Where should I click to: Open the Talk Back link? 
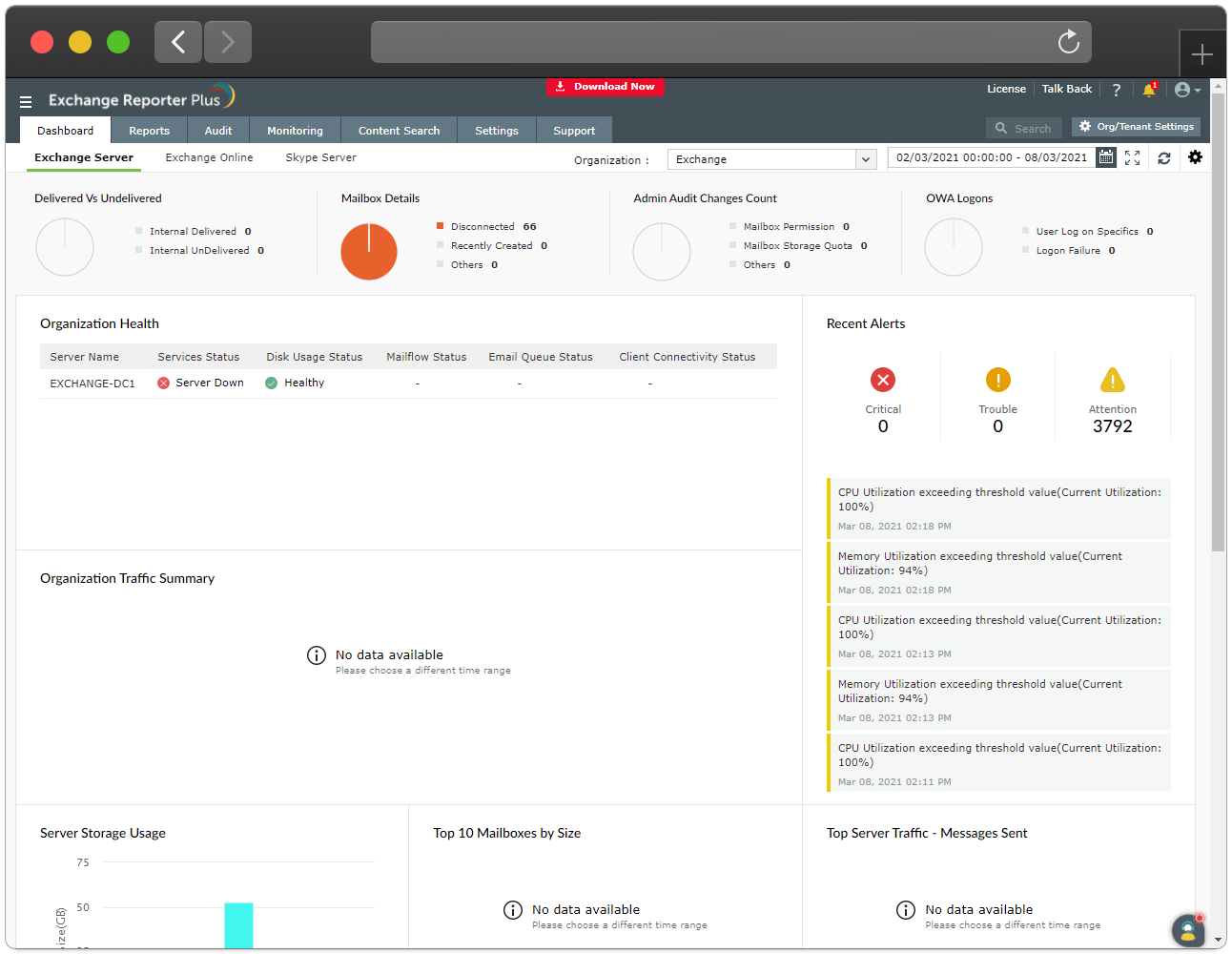coord(1066,89)
